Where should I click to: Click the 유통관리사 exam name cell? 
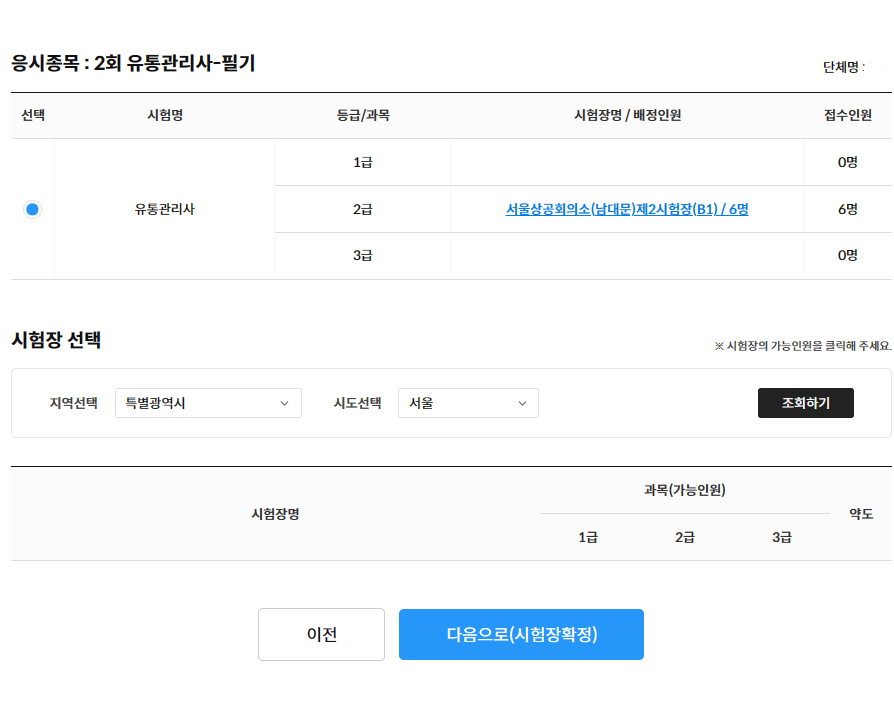click(x=164, y=209)
